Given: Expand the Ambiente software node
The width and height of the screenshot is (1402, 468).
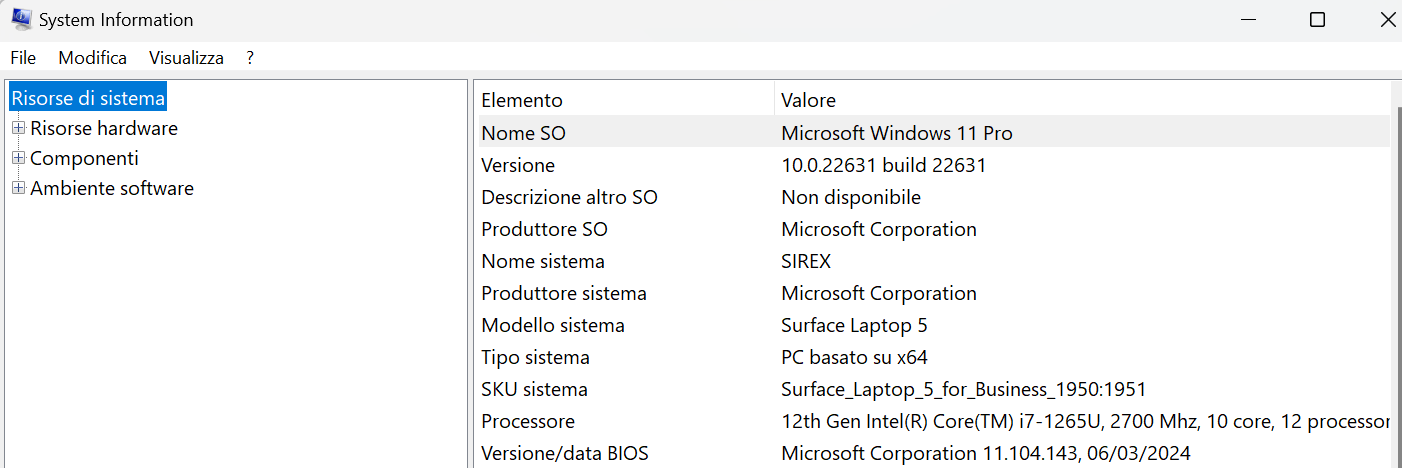Looking at the screenshot, I should [x=19, y=188].
